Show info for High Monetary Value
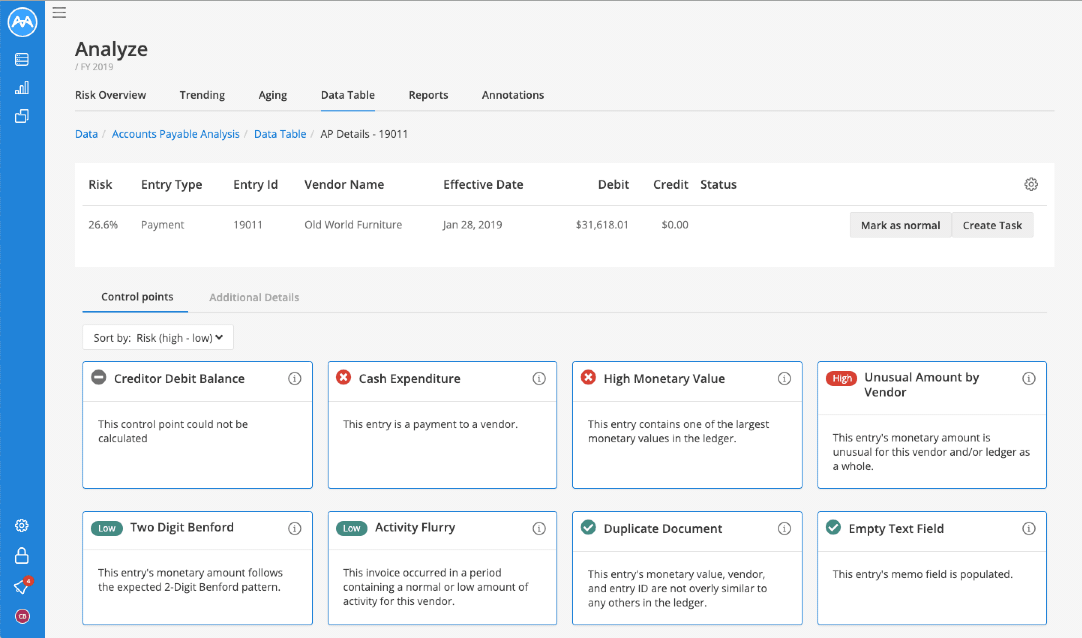 coord(784,379)
